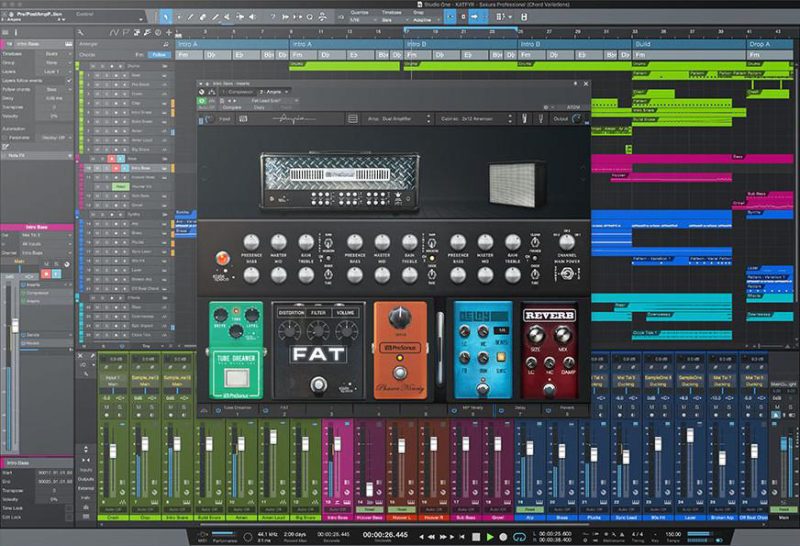Click Copy in the plugin header
800x546 pixels.
point(259,108)
